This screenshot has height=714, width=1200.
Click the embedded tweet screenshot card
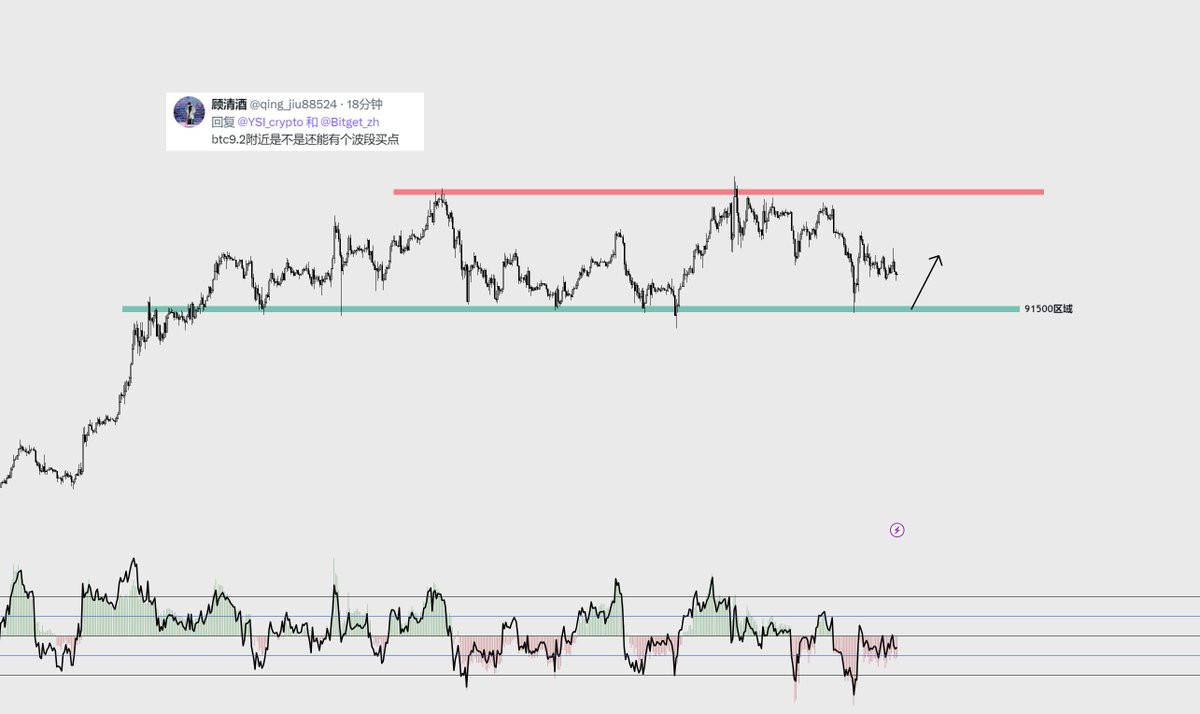click(x=295, y=122)
